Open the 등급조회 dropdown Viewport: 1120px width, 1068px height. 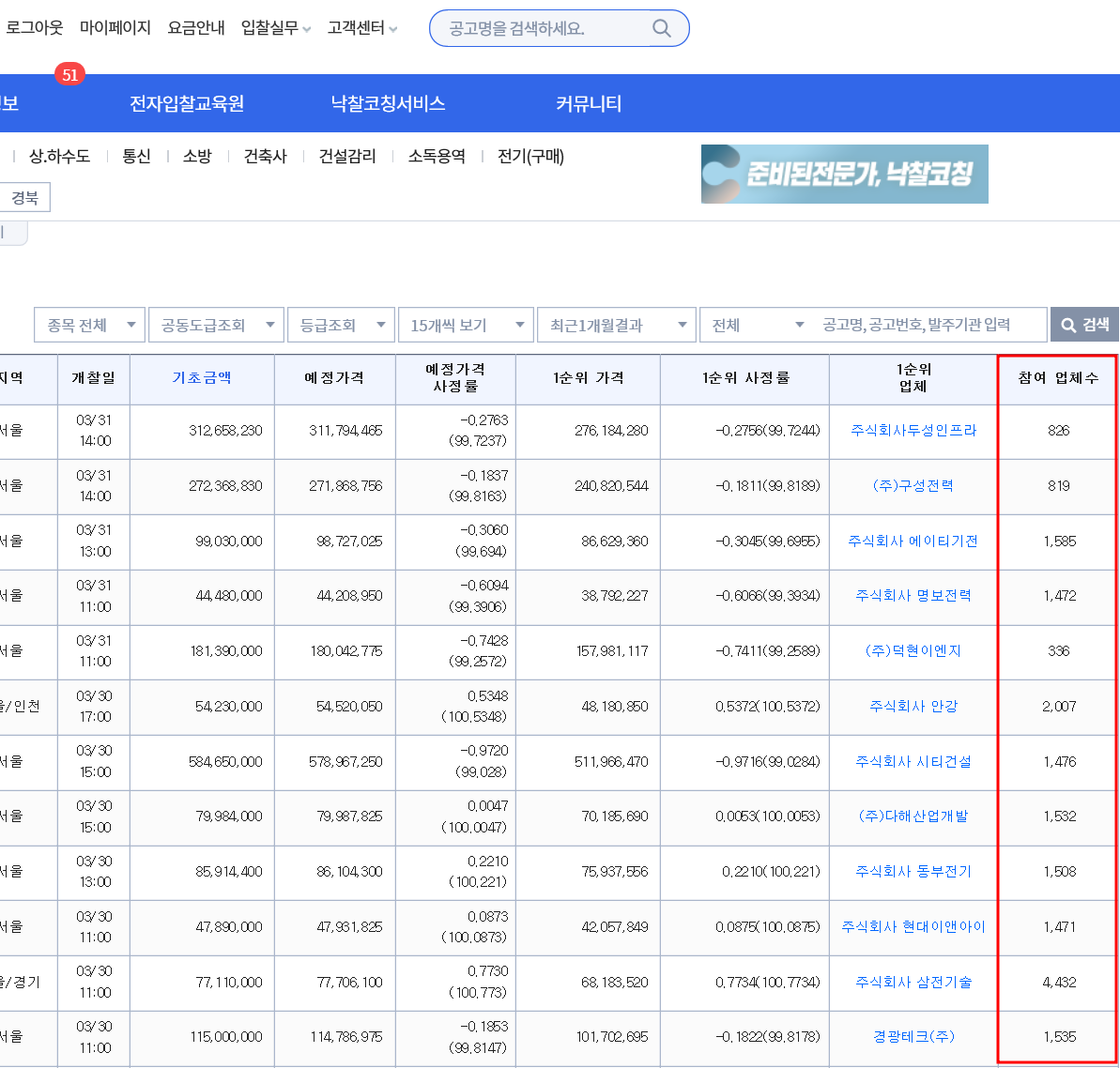pos(342,325)
